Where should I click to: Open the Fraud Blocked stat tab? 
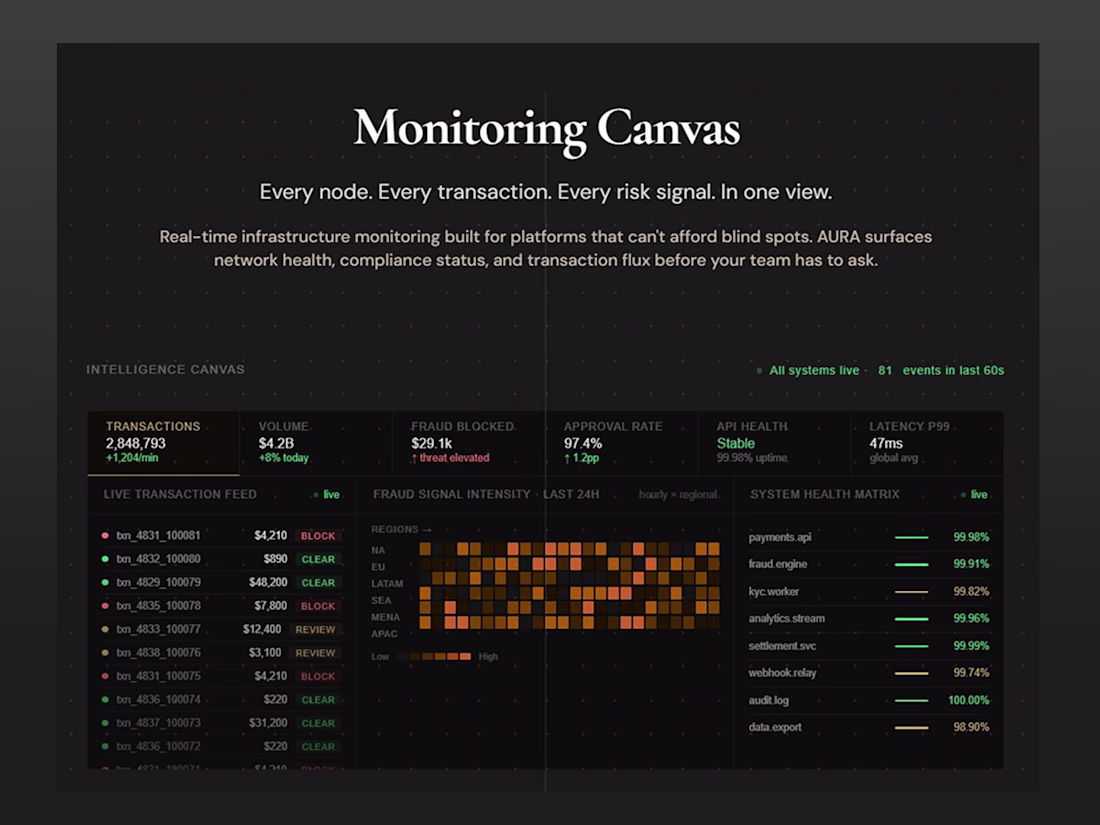(x=469, y=443)
